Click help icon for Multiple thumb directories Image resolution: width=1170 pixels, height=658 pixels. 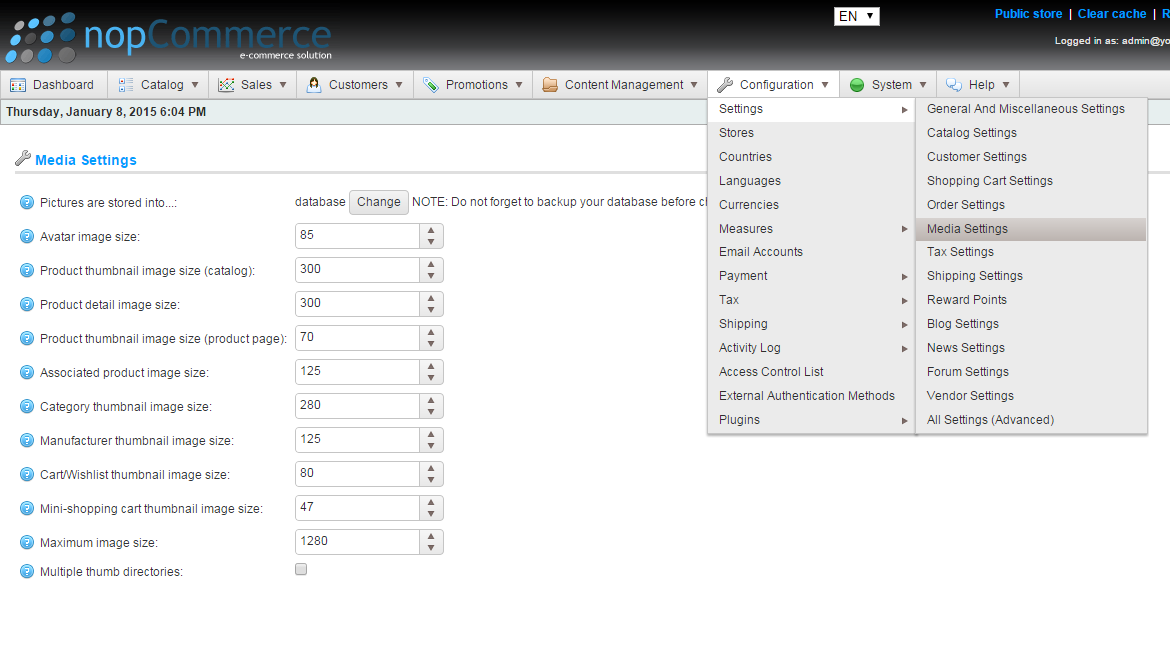tap(27, 571)
